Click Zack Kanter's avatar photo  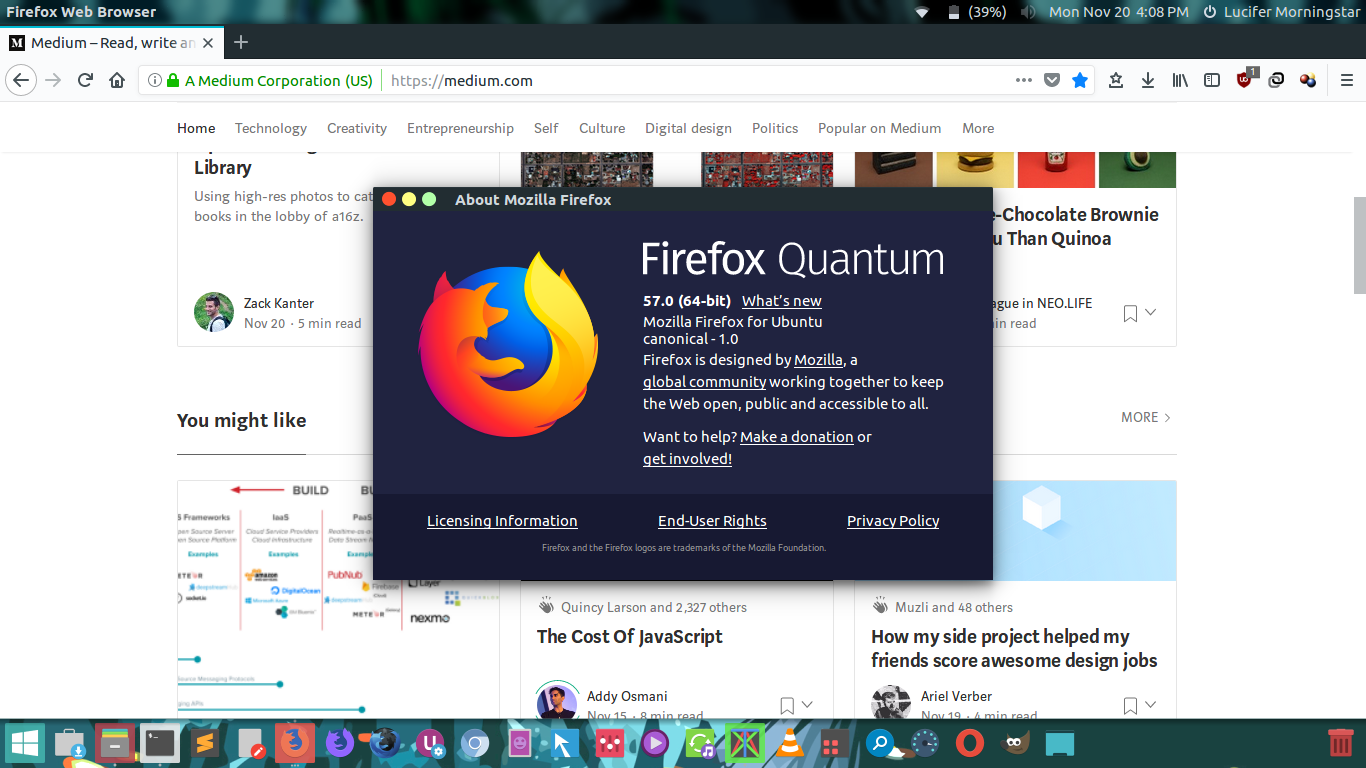[214, 312]
